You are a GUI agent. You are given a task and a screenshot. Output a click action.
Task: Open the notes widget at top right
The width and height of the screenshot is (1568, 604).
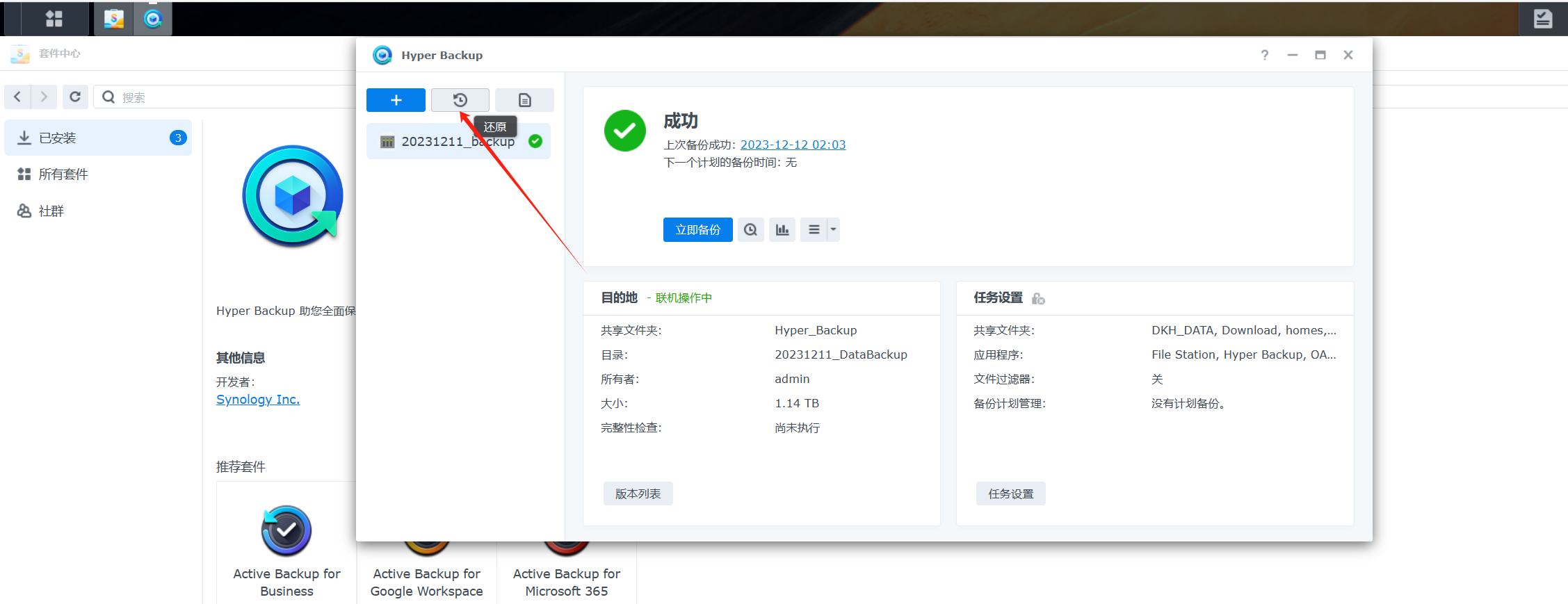tap(1543, 19)
